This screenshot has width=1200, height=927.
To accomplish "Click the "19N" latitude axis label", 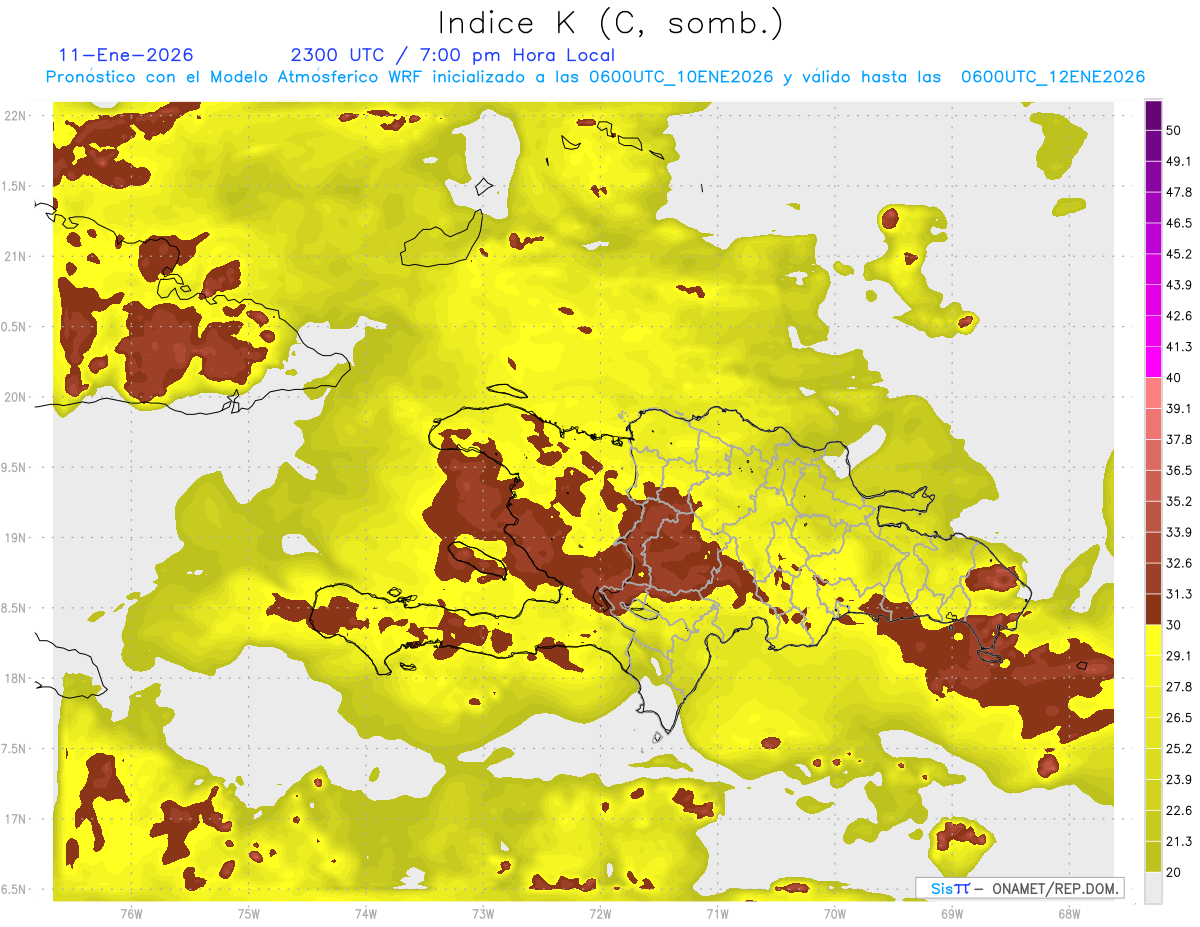I will click(x=16, y=538).
